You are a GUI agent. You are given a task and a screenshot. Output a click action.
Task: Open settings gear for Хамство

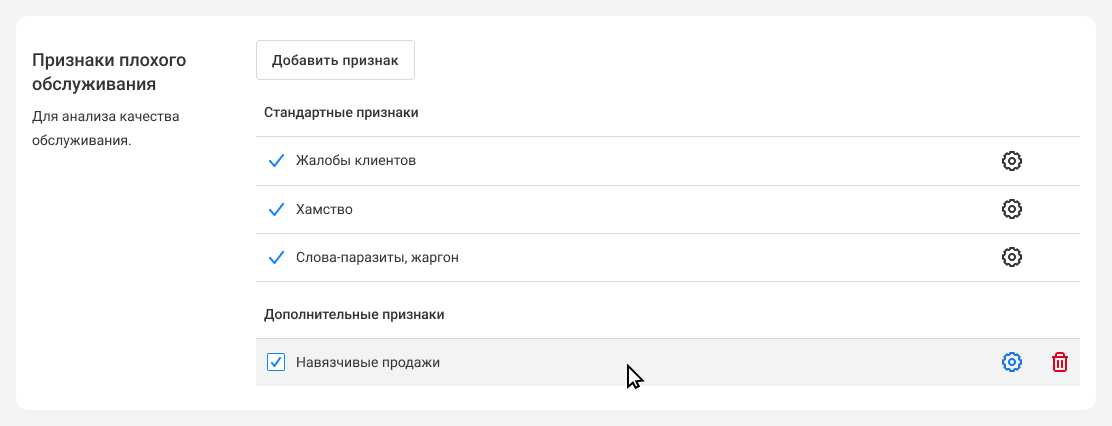1011,209
